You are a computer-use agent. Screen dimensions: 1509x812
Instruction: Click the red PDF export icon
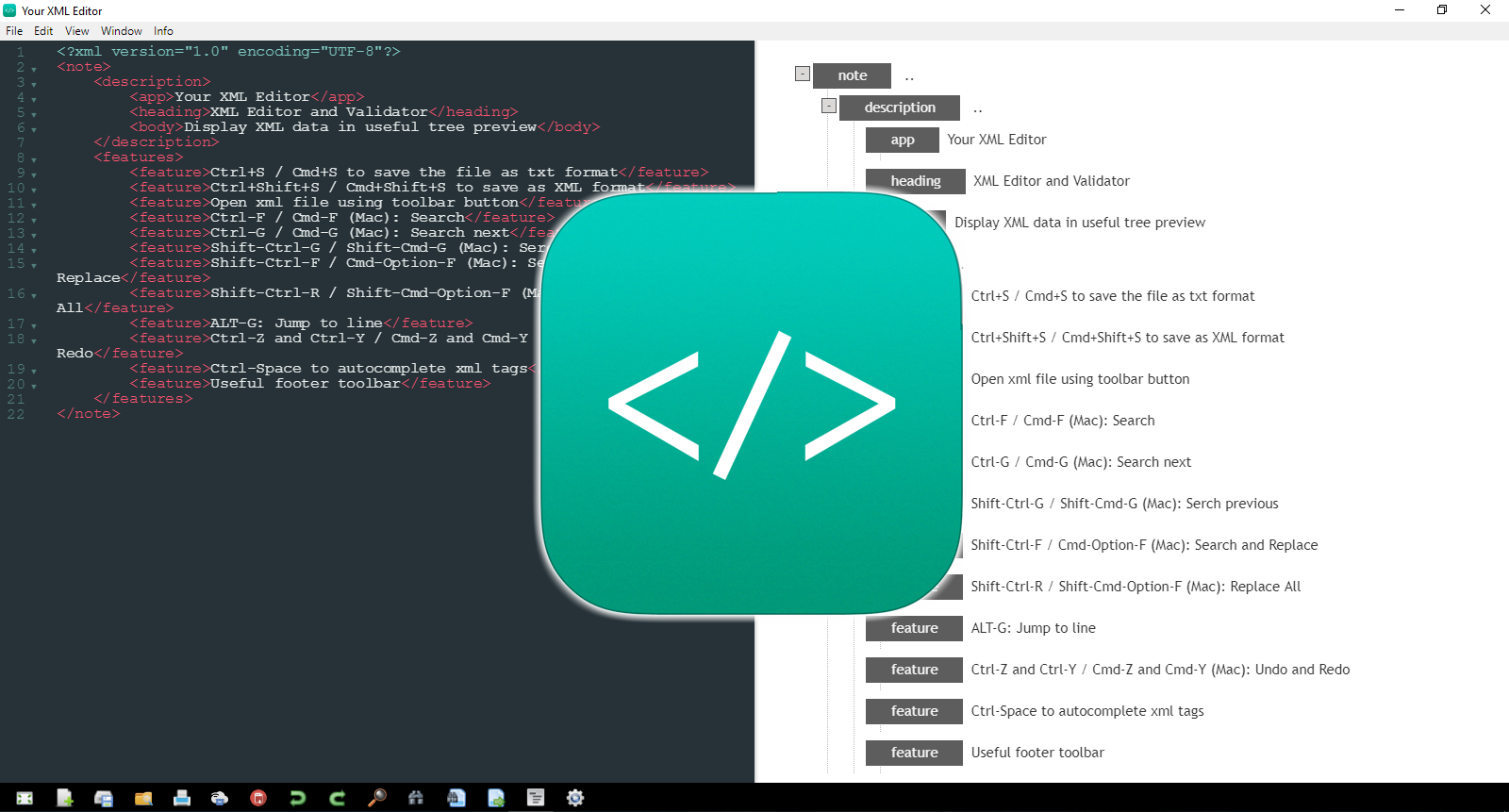pos(258,798)
